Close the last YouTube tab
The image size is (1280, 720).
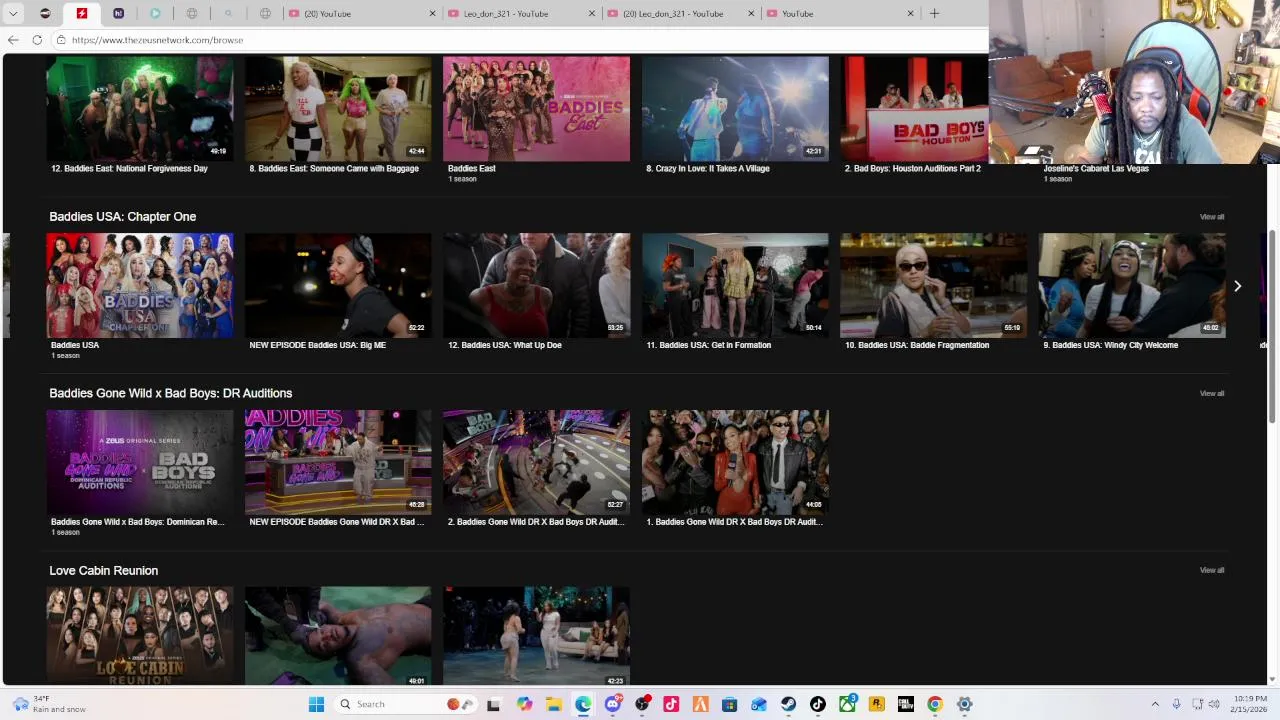tap(910, 13)
